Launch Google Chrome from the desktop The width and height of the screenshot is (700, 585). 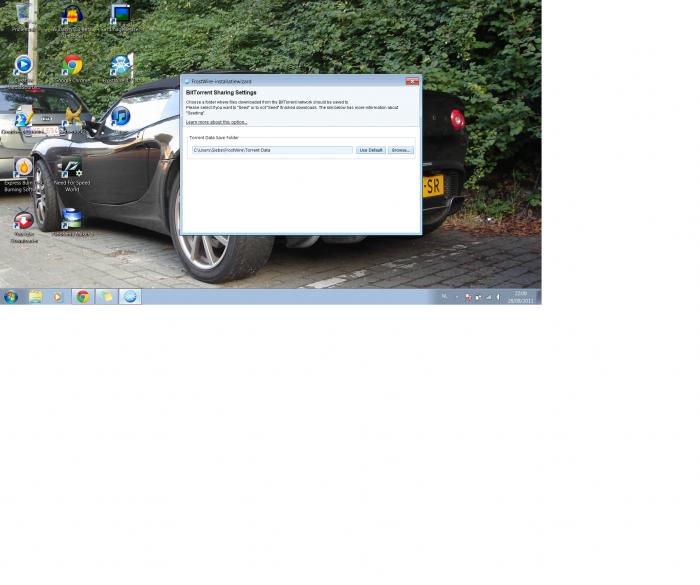point(72,66)
